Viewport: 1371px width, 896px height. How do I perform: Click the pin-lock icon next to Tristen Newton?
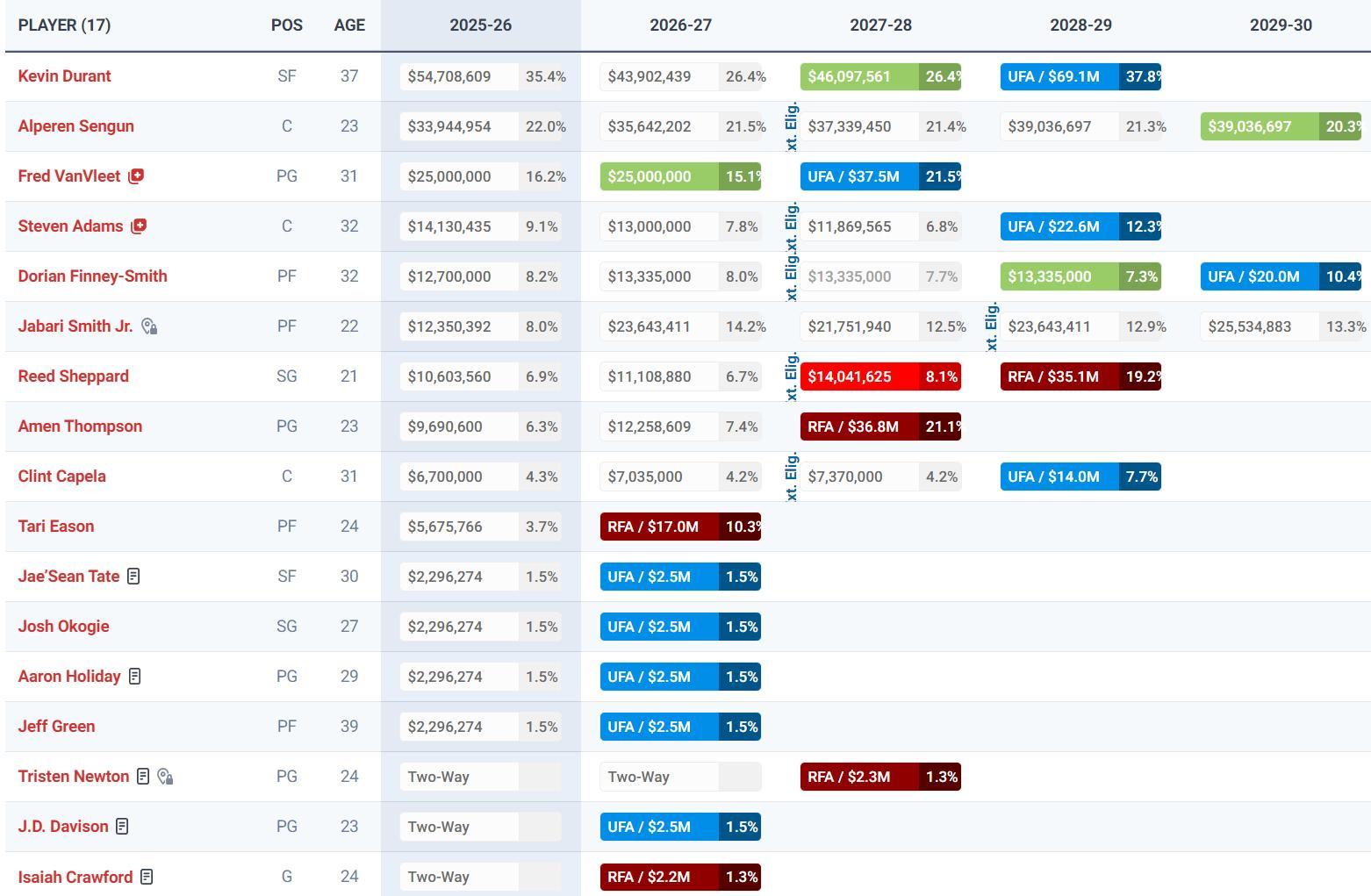165,777
